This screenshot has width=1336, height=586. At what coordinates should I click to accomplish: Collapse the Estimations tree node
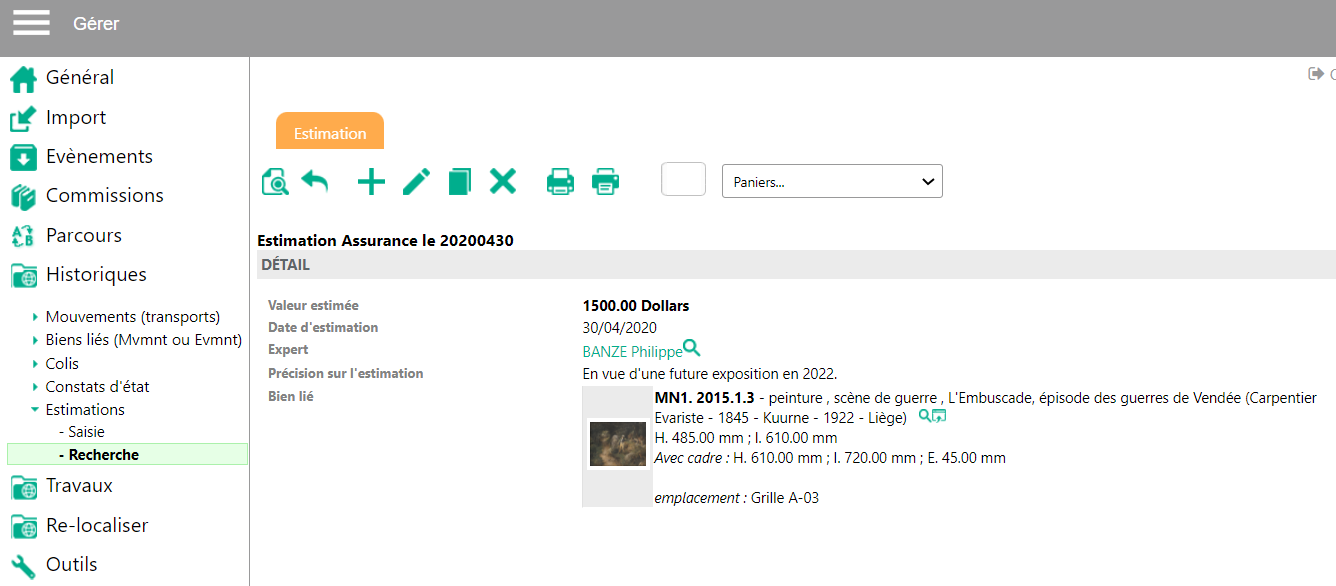(35, 409)
